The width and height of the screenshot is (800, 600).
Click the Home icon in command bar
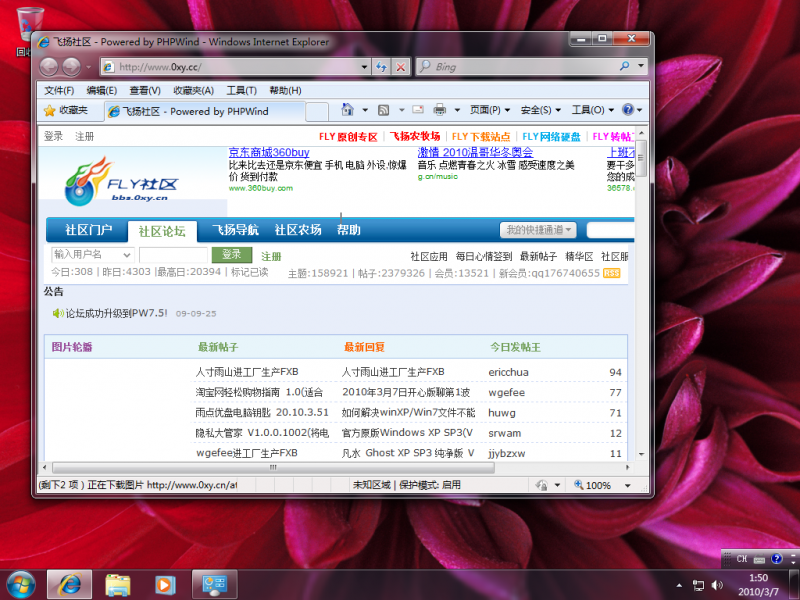coord(347,110)
